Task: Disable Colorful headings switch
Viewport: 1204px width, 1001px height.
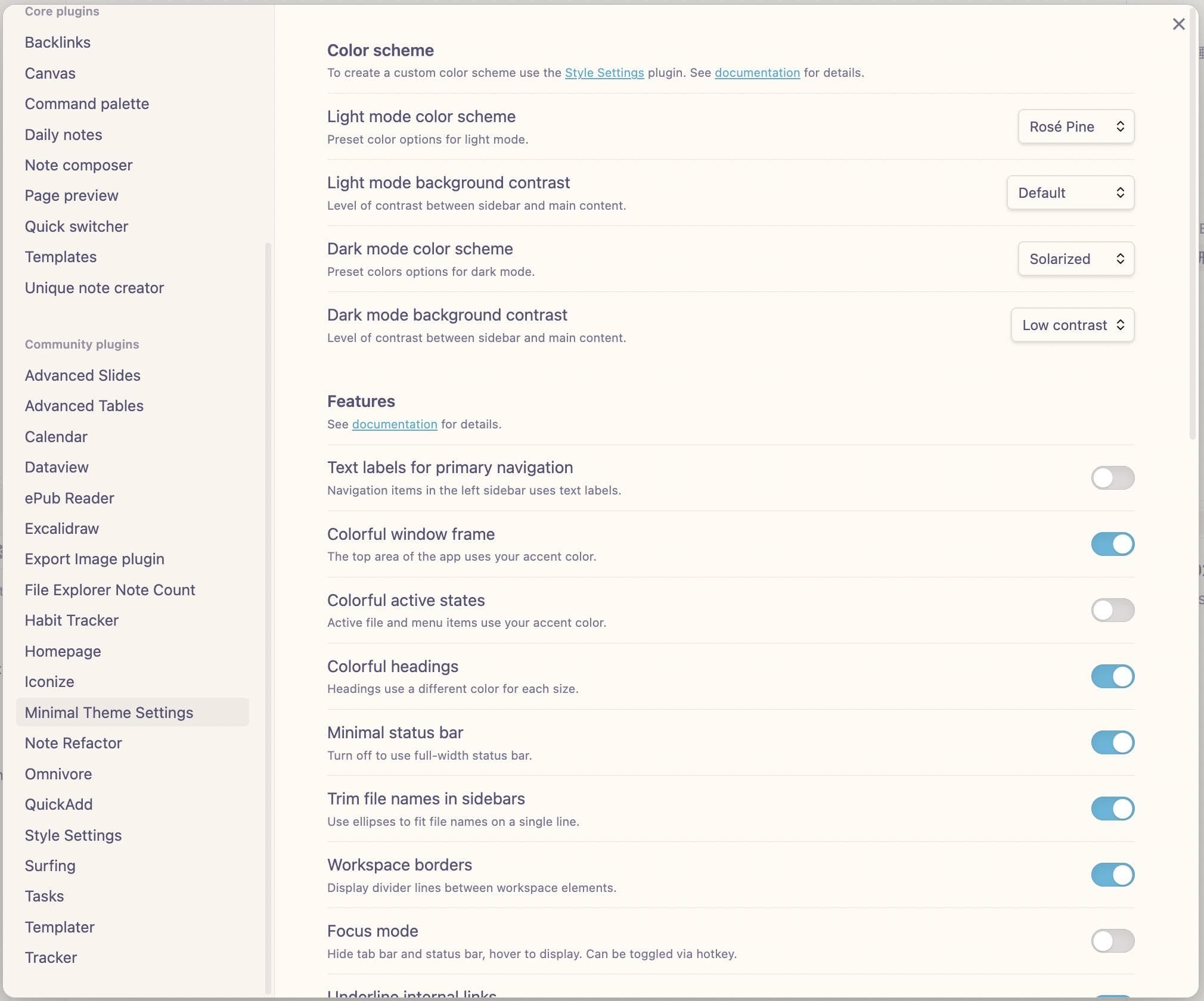Action: 1112,676
